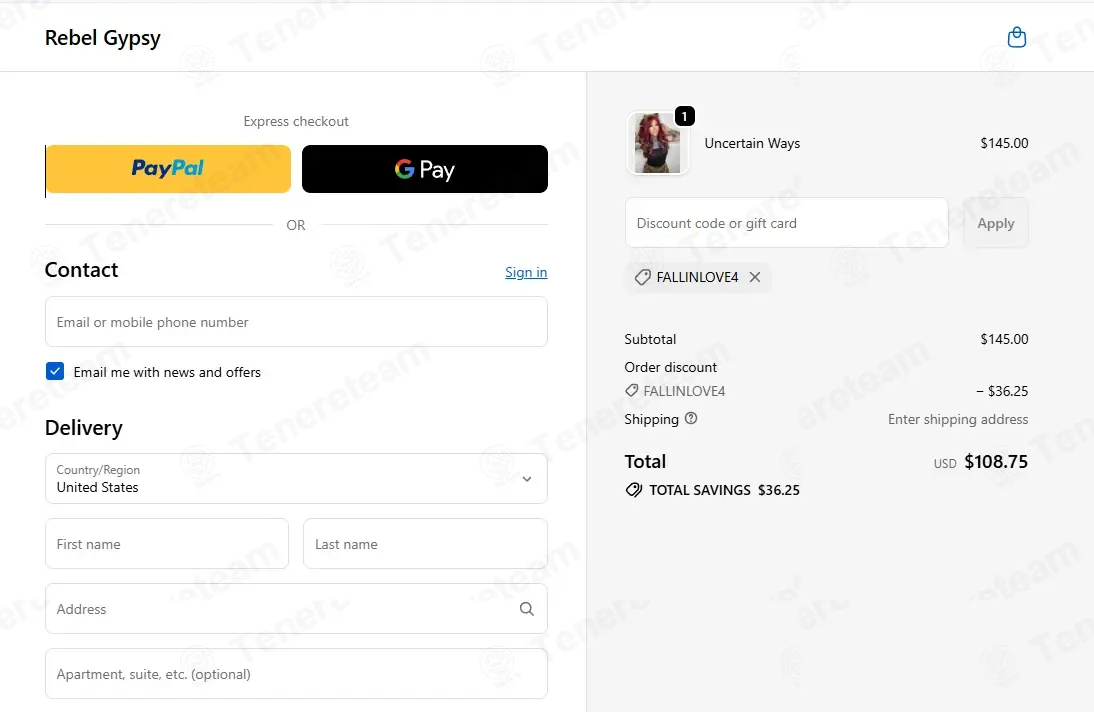Screen dimensions: 1094x712
Task: Click the total savings tag icon
Action: [634, 490]
